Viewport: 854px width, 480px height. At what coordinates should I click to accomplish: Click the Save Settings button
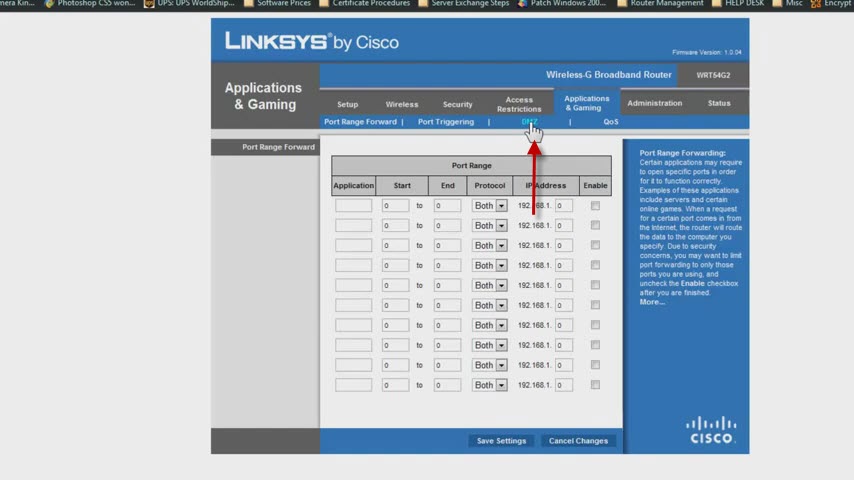[x=502, y=441]
